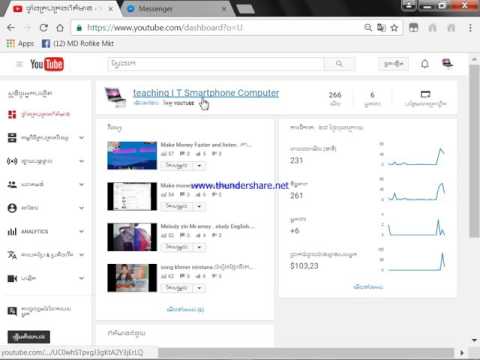Open the account avatar at top right
This screenshot has width=480, height=360.
tap(447, 63)
